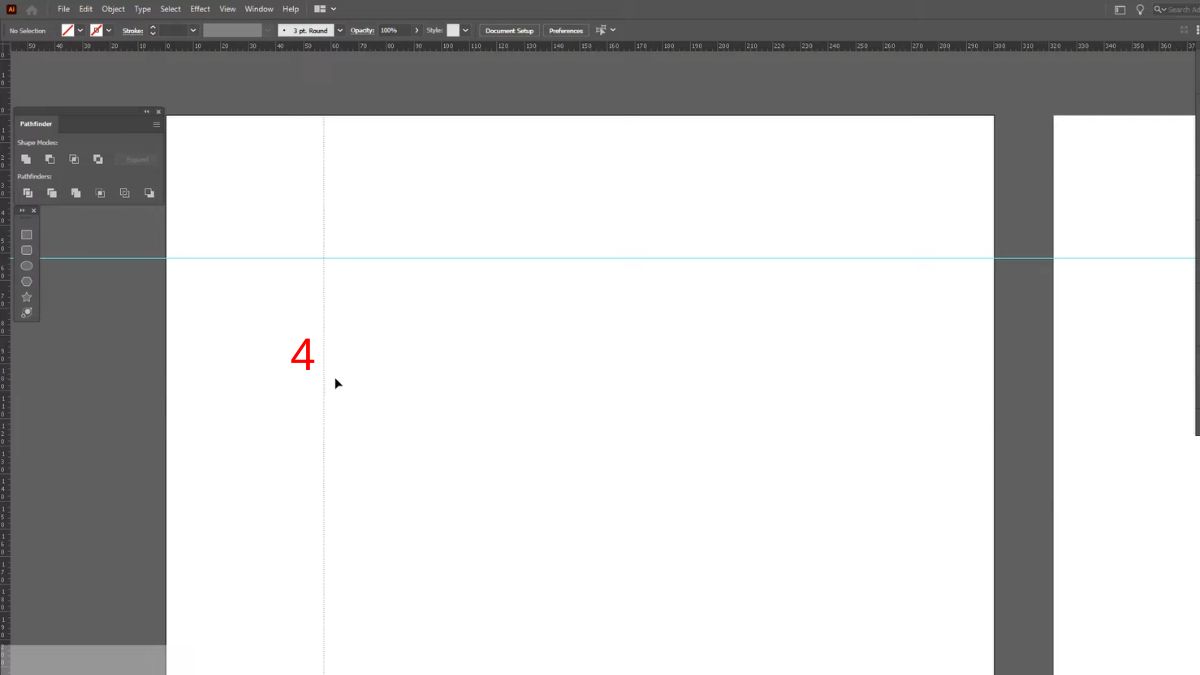Open the Select menu

pyautogui.click(x=171, y=9)
